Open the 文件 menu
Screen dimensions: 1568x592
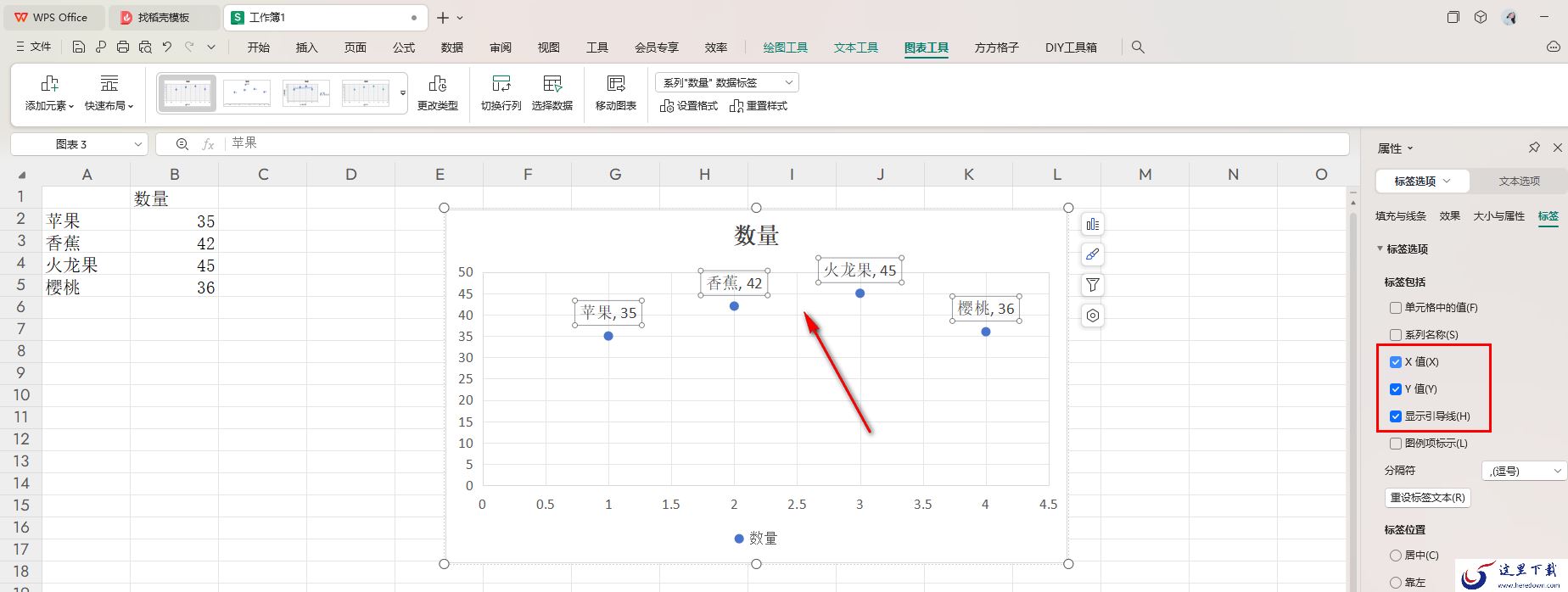pyautogui.click(x=34, y=47)
